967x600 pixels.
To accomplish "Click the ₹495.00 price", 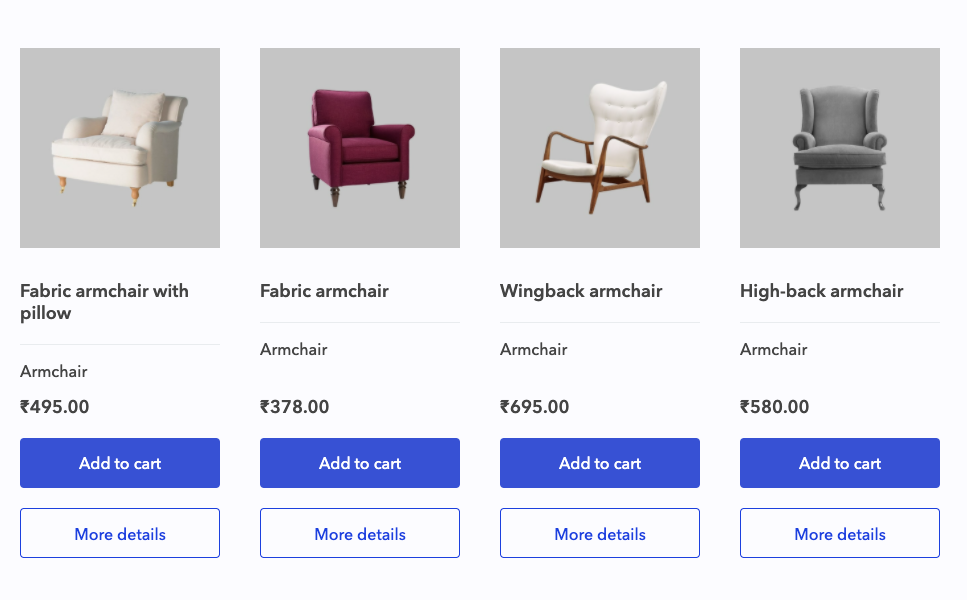I will pyautogui.click(x=55, y=407).
